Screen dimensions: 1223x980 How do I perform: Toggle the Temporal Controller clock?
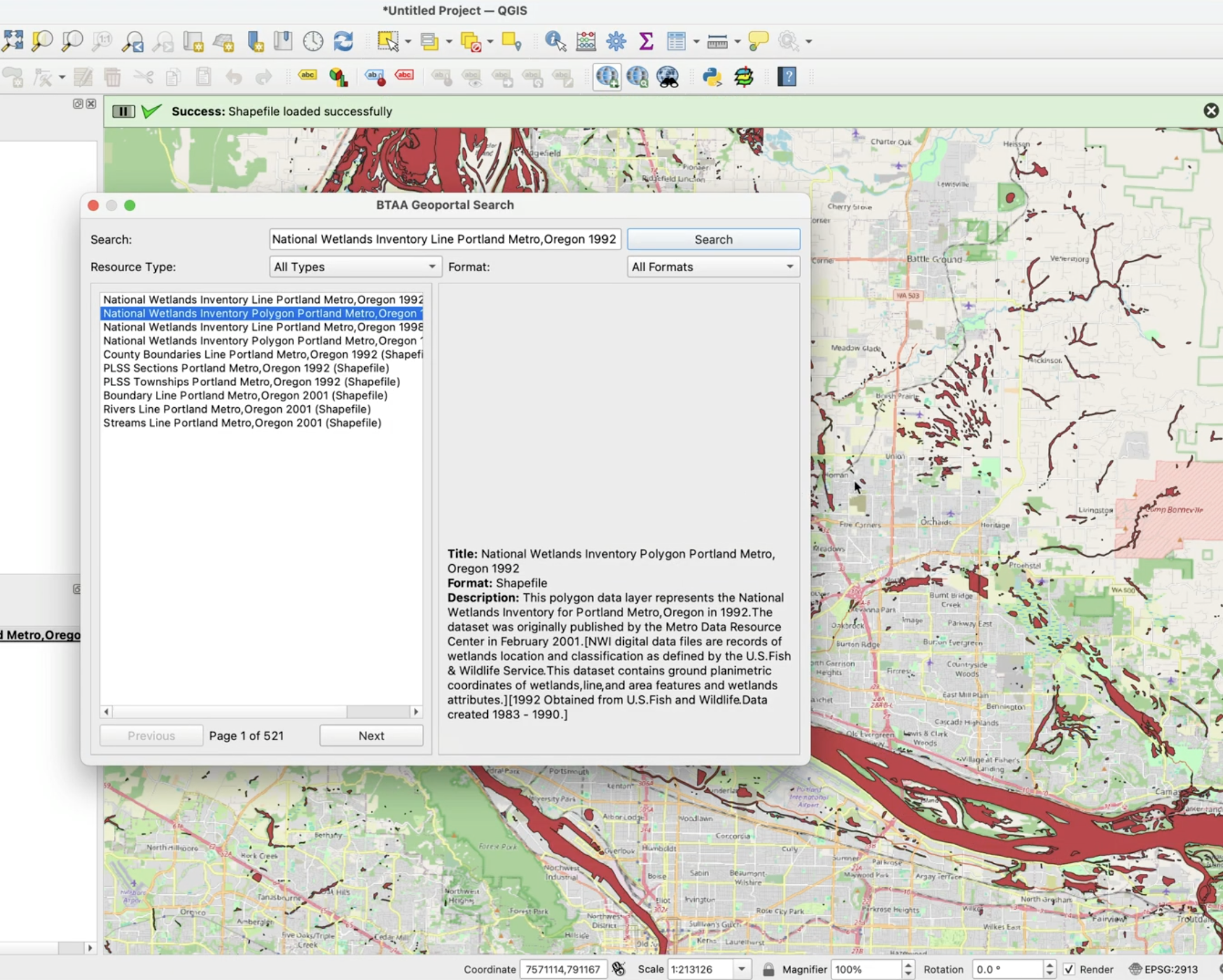click(x=313, y=41)
